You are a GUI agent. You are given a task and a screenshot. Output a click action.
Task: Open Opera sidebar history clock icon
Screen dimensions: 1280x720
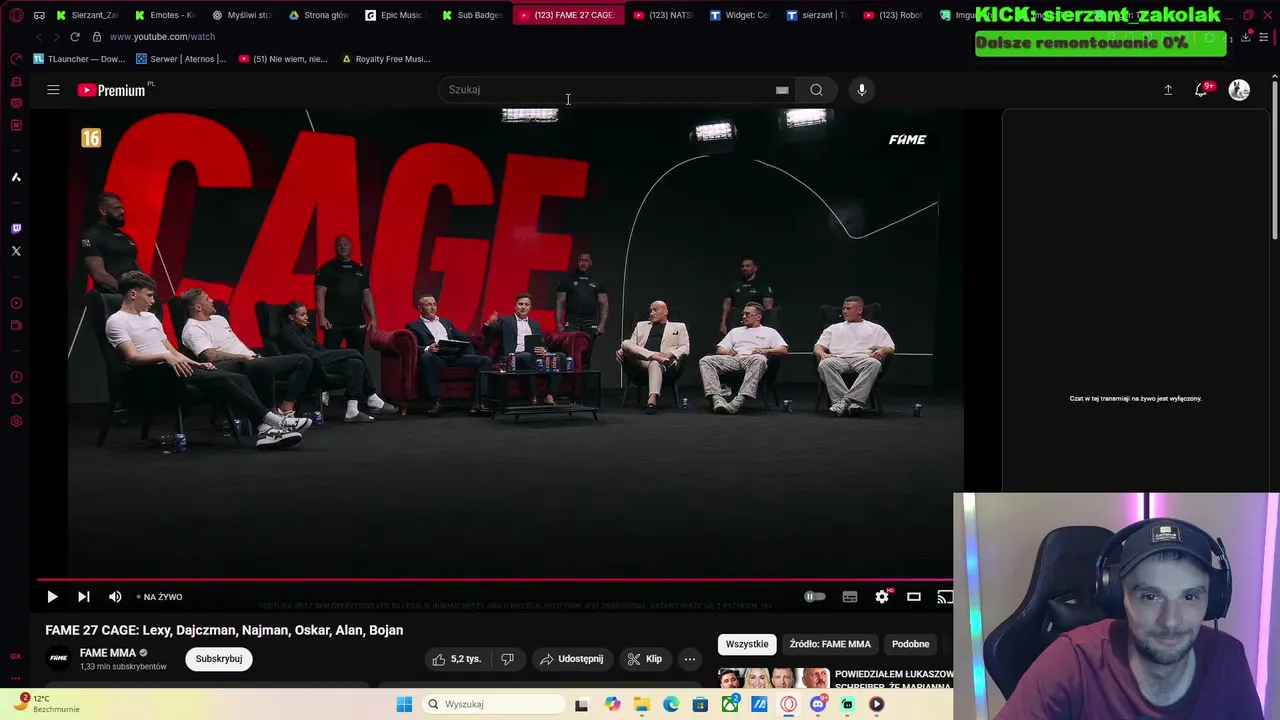click(16, 377)
